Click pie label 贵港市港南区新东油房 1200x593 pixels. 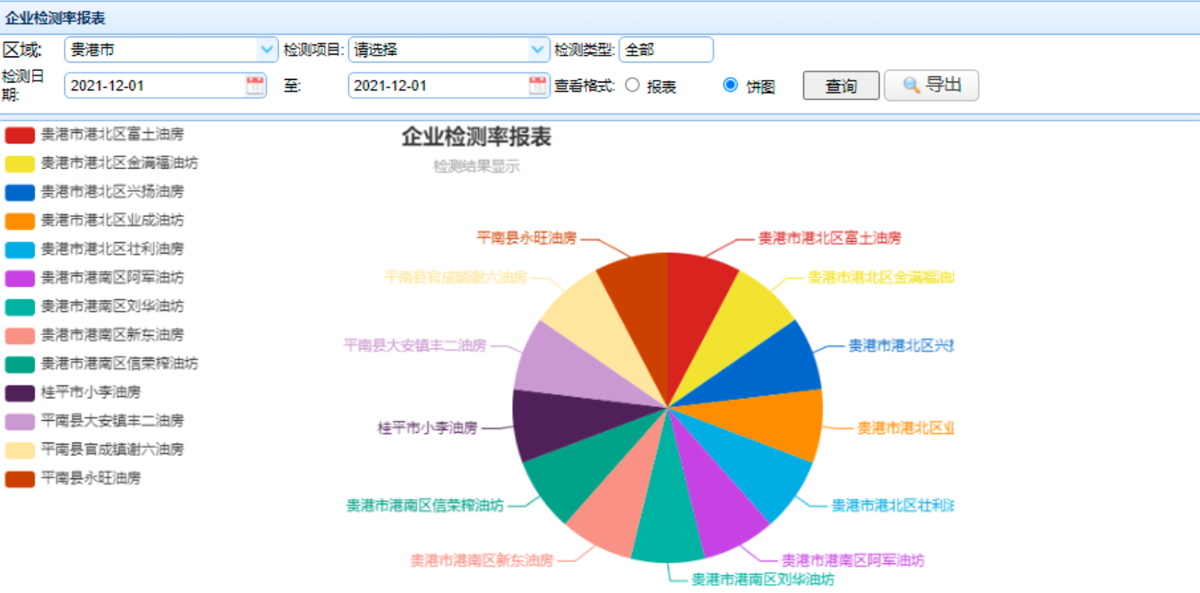point(482,560)
